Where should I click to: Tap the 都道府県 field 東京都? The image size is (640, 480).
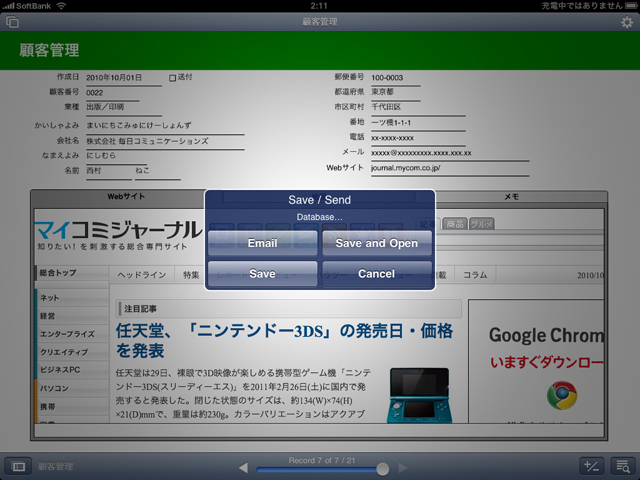tap(396, 92)
